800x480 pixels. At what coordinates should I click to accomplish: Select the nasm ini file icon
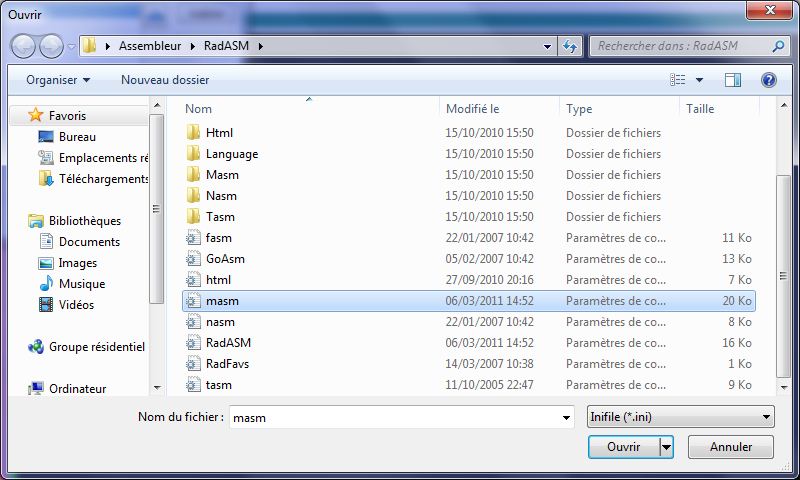193,322
